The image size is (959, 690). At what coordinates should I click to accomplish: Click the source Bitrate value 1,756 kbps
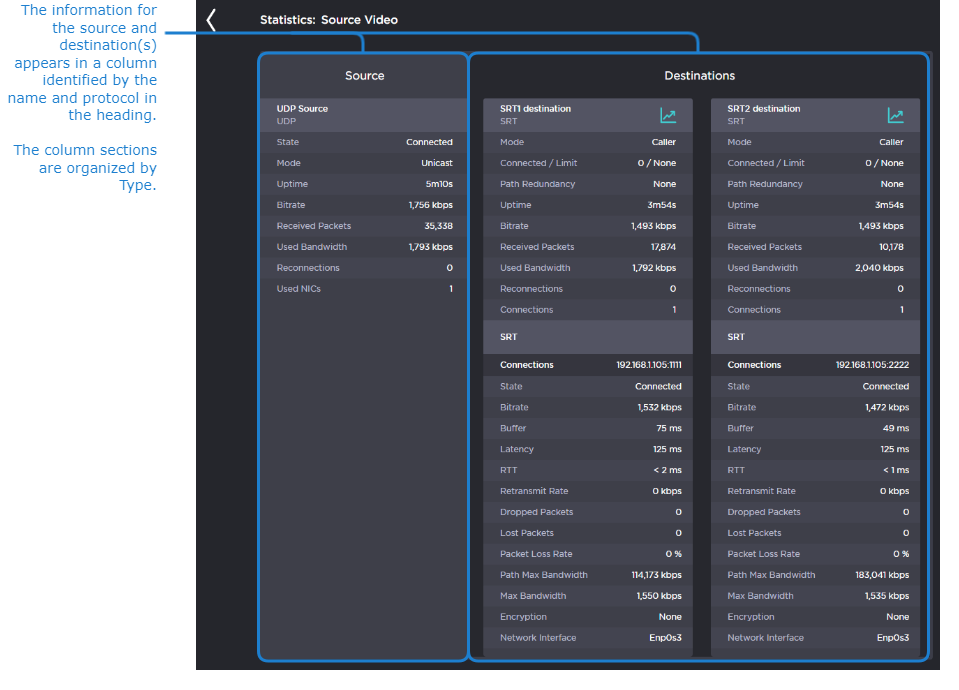(x=430, y=205)
